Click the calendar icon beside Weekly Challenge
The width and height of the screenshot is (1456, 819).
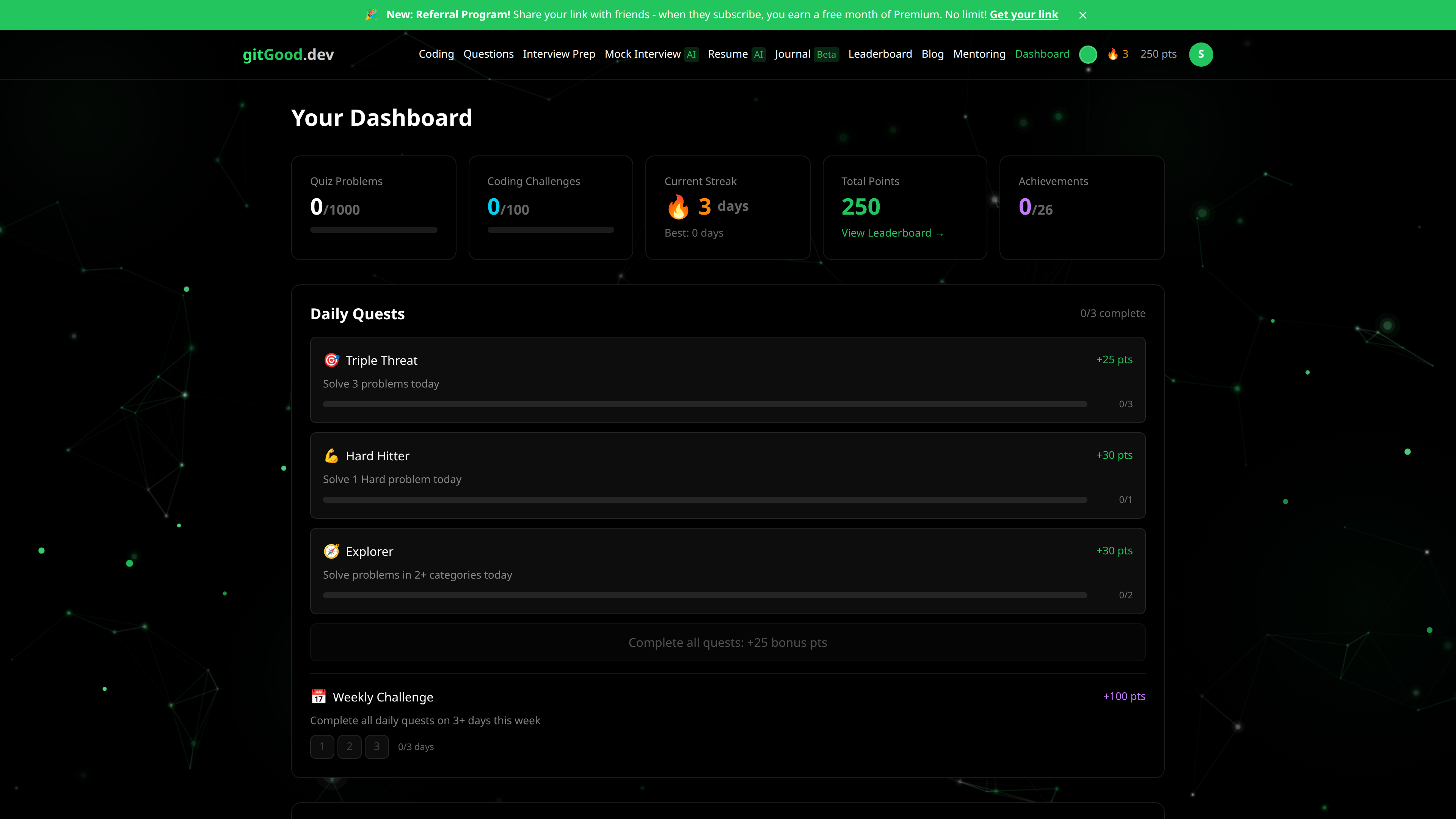(x=319, y=697)
